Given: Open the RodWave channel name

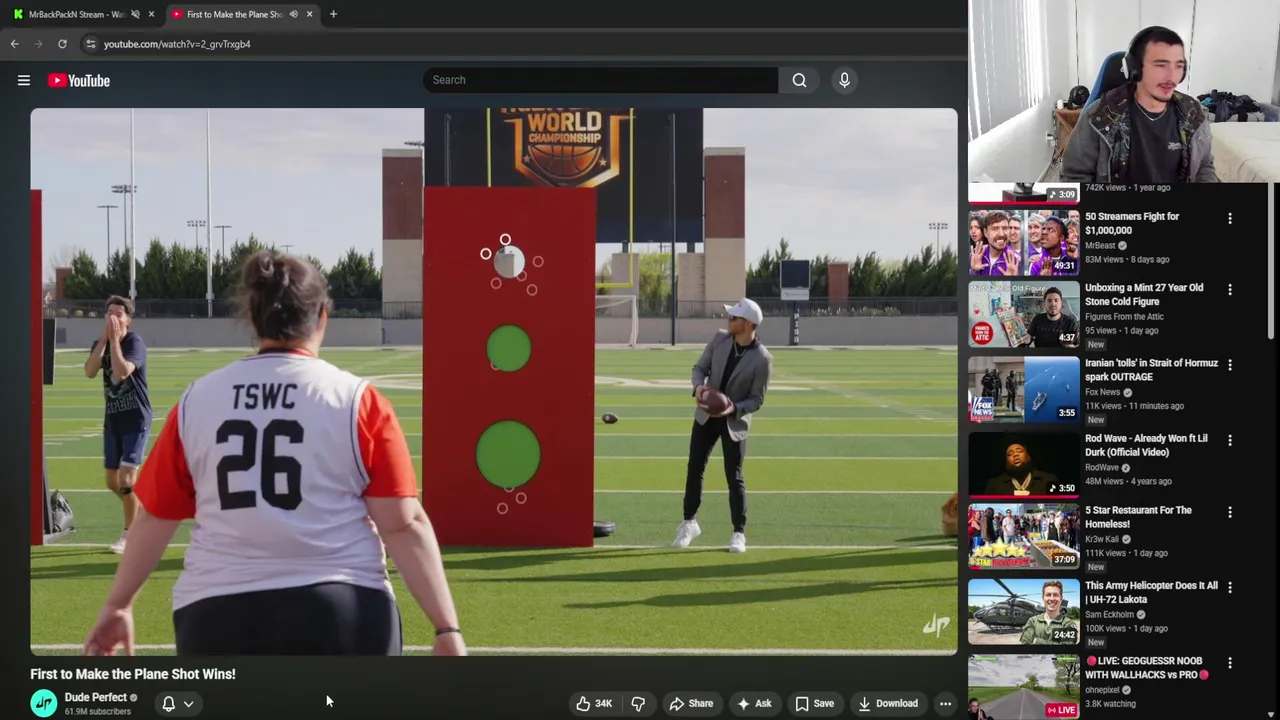Looking at the screenshot, I should (1102, 467).
